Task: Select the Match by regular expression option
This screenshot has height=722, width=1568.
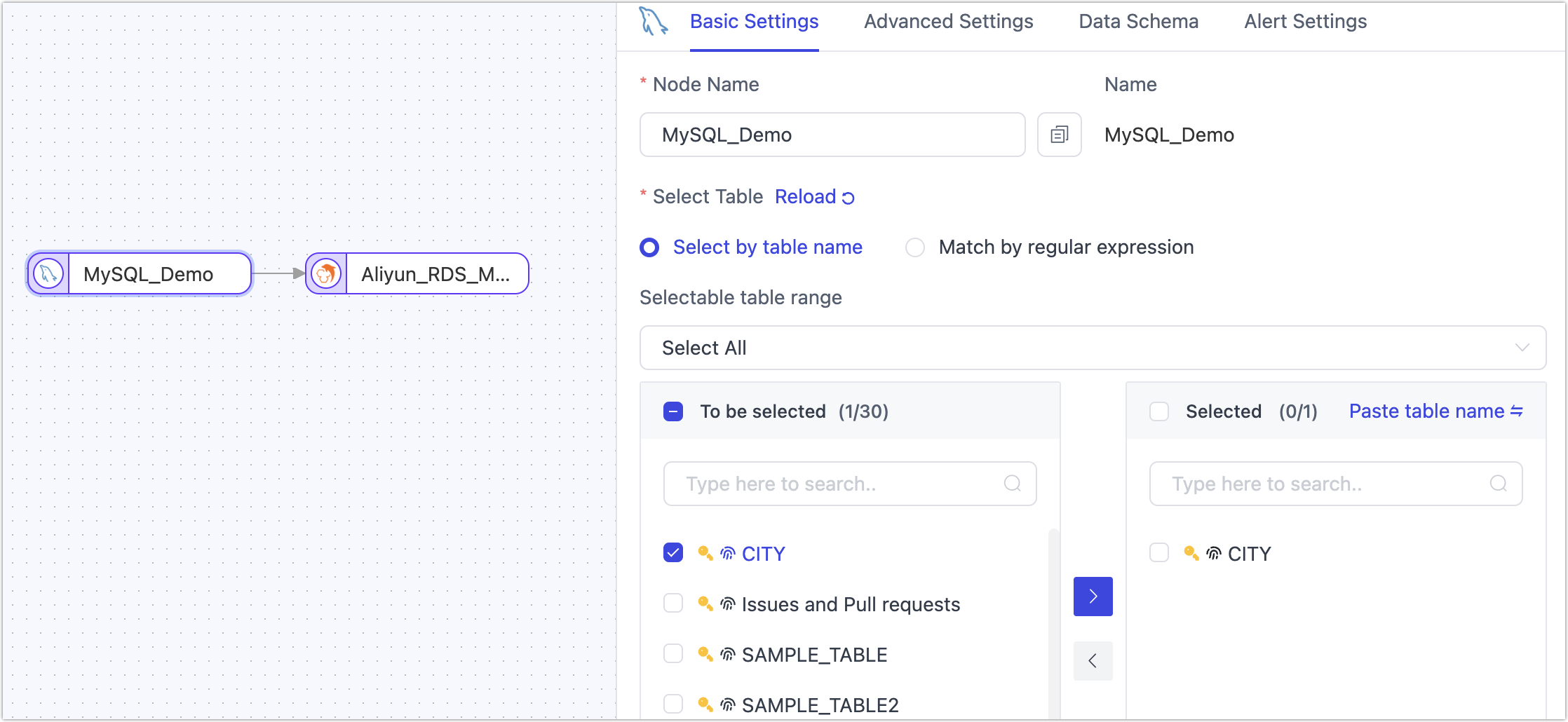Action: tap(915, 247)
